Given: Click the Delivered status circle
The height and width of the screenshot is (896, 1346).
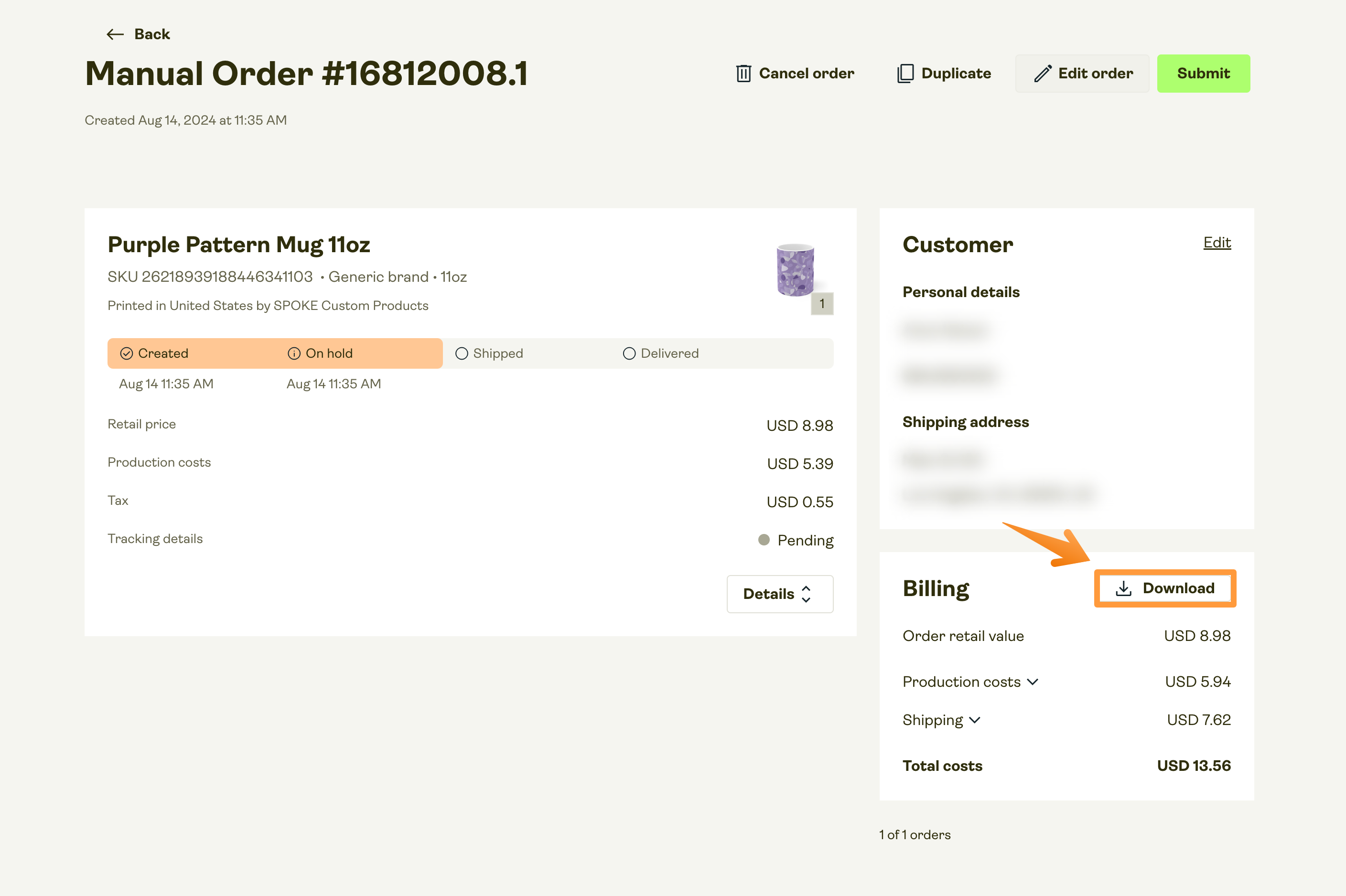Looking at the screenshot, I should click(x=629, y=354).
